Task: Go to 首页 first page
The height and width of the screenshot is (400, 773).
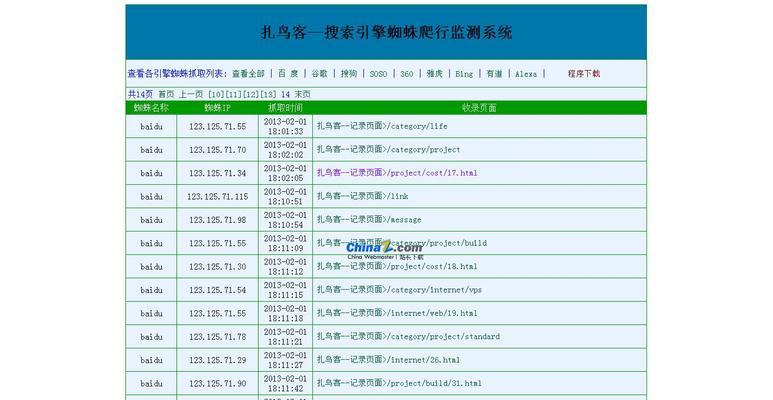Action: [166, 94]
